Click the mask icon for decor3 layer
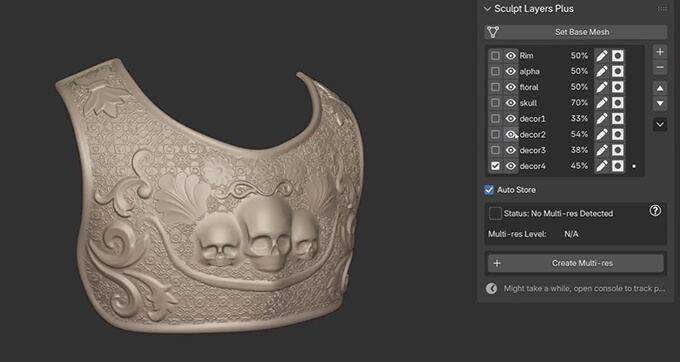 pos(618,150)
